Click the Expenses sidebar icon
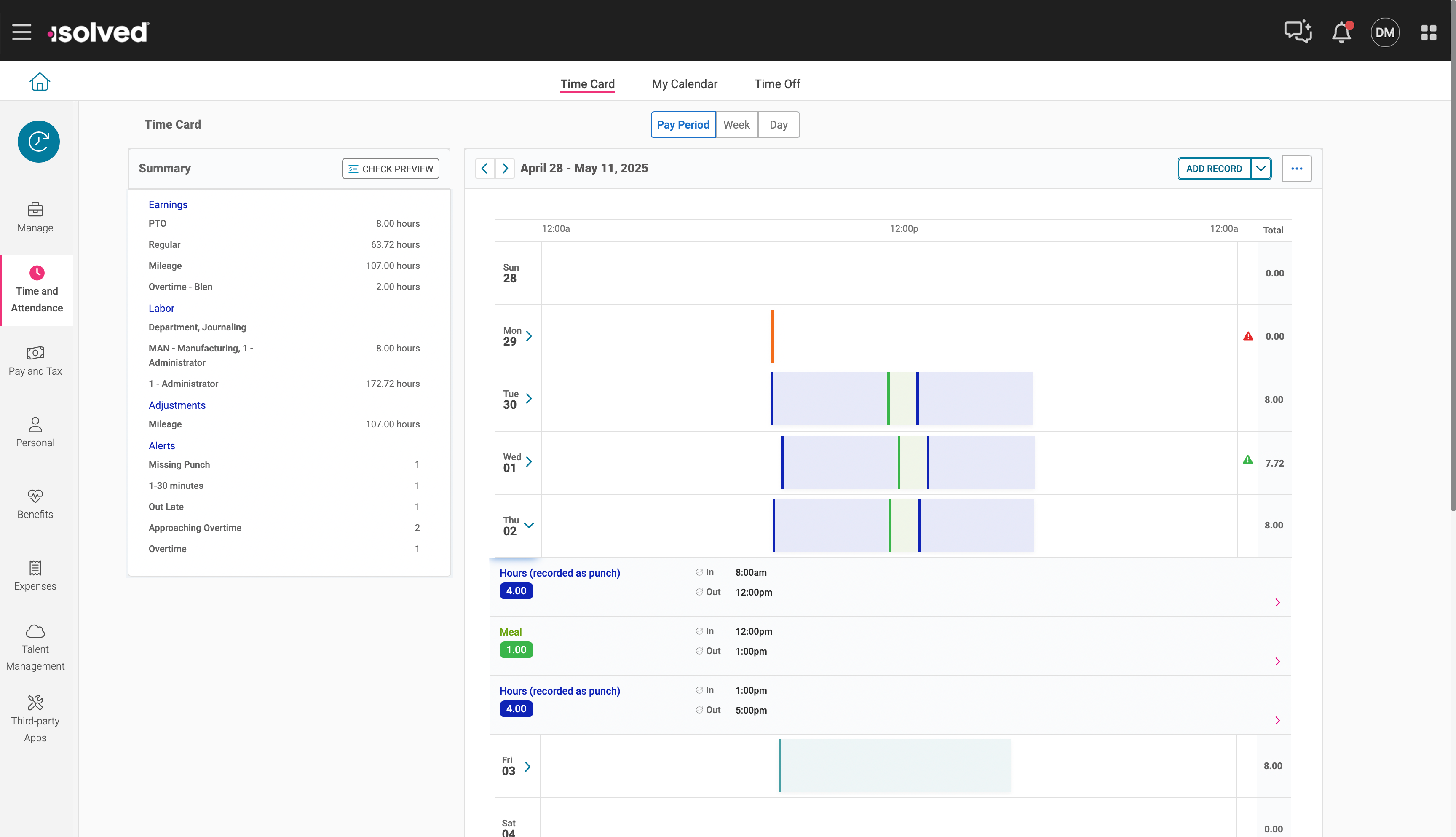The width and height of the screenshot is (1456, 837). [35, 575]
